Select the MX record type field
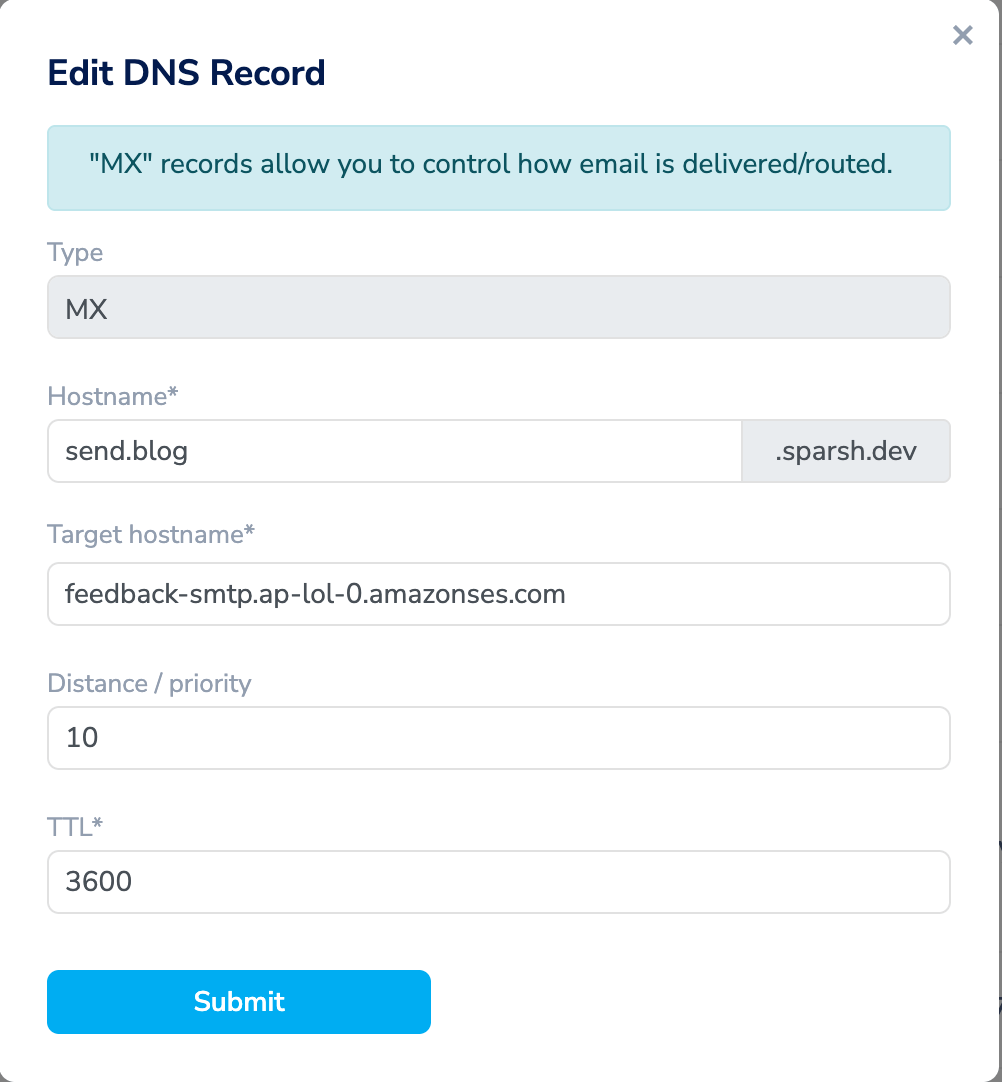This screenshot has width=1002, height=1082. coord(498,307)
